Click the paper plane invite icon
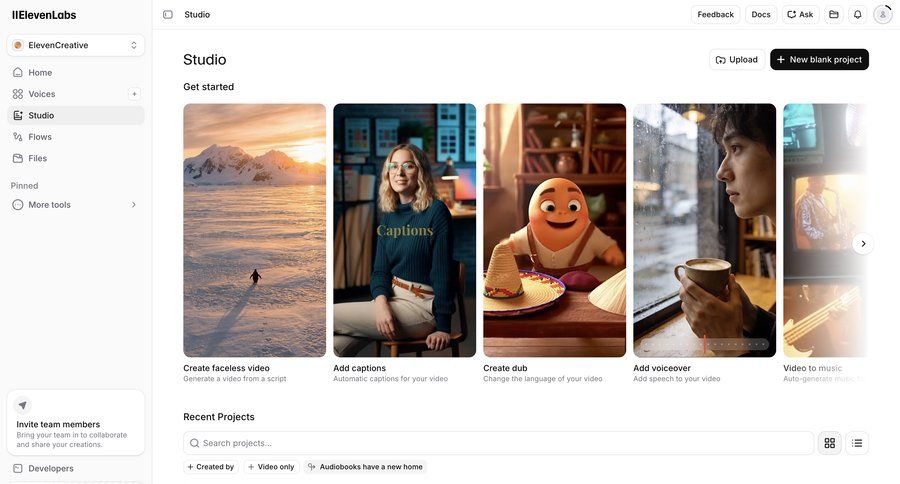The width and height of the screenshot is (900, 484). 22,405
